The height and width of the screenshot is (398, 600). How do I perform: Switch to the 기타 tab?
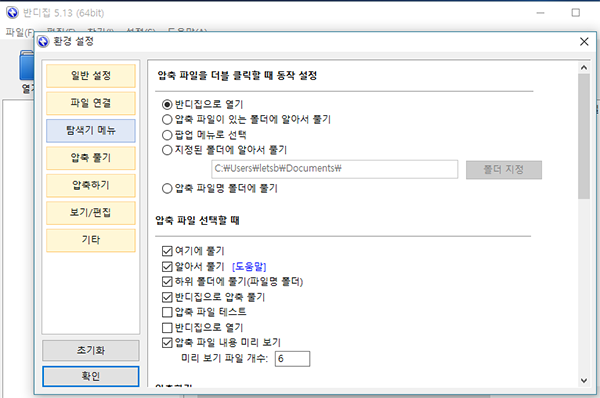click(x=91, y=240)
